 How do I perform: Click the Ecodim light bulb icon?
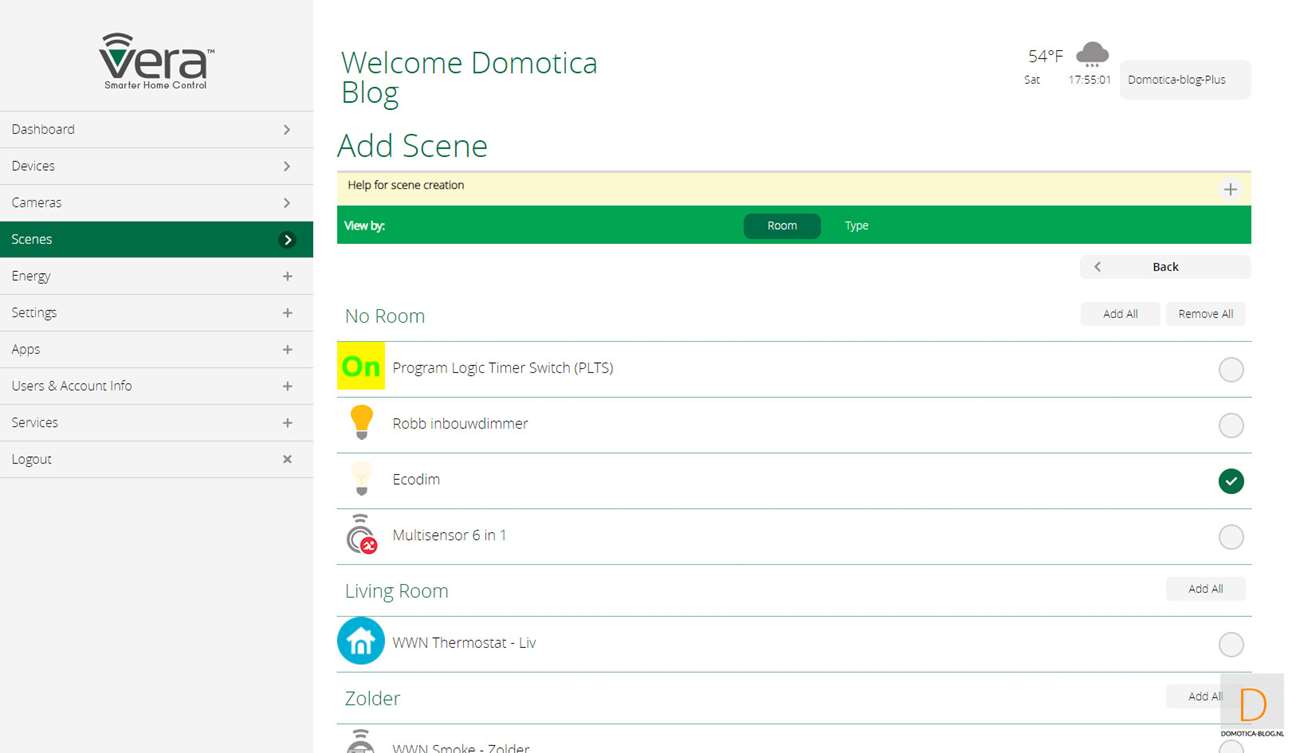[361, 479]
